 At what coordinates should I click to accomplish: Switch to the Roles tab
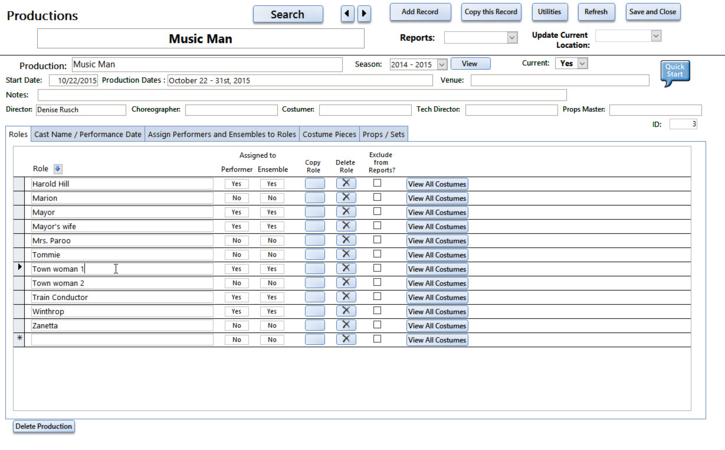click(18, 134)
